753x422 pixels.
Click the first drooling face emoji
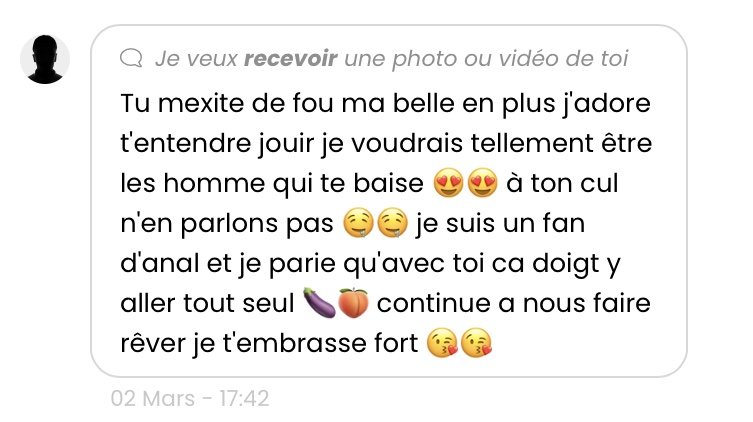[359, 223]
